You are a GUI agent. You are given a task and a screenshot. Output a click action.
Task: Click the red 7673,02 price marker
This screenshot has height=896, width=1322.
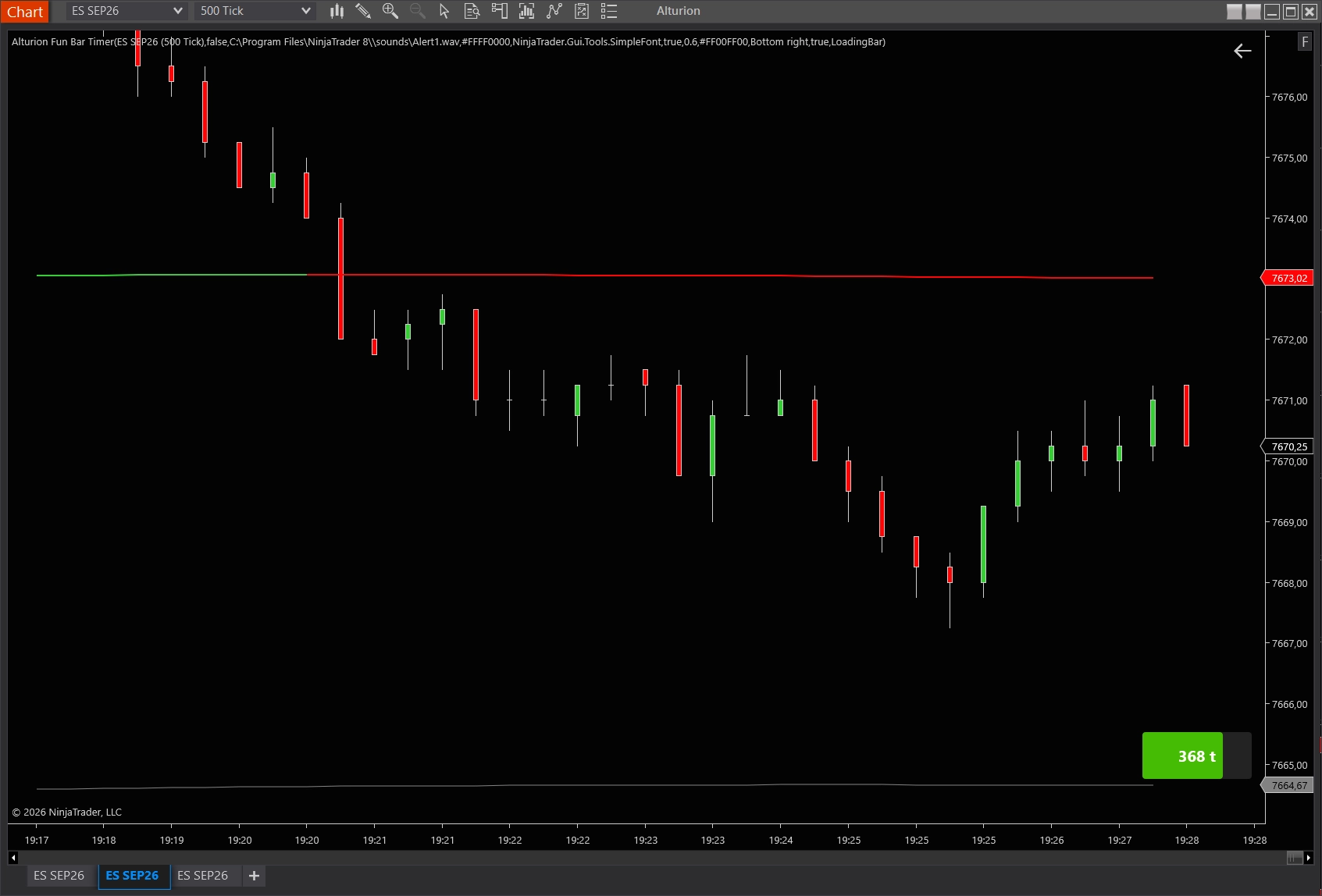pyautogui.click(x=1288, y=278)
